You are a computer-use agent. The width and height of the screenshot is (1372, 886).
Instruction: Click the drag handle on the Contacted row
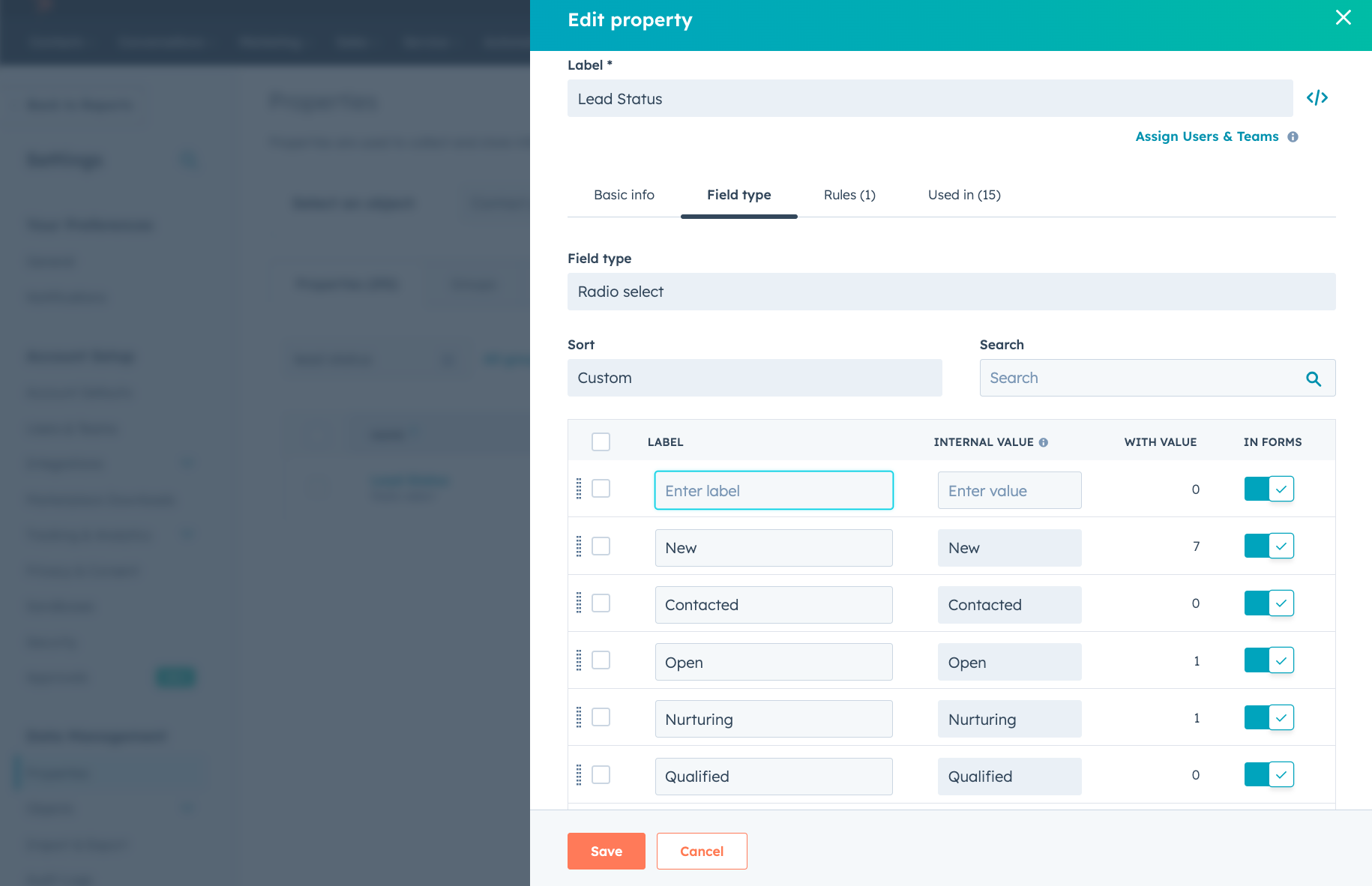[x=579, y=603]
